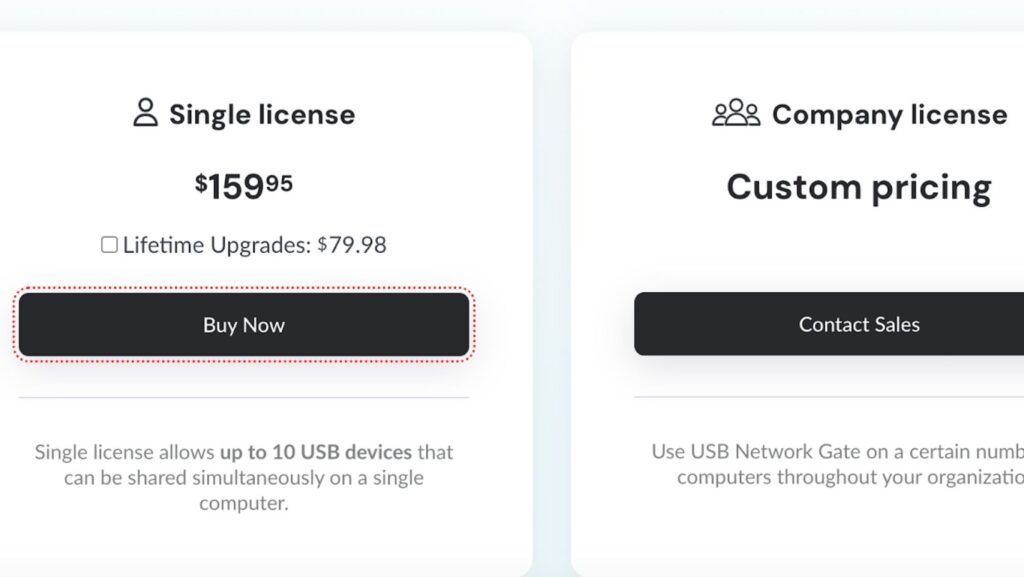This screenshot has height=577, width=1024.
Task: Click the single user person icon
Action: coord(145,113)
